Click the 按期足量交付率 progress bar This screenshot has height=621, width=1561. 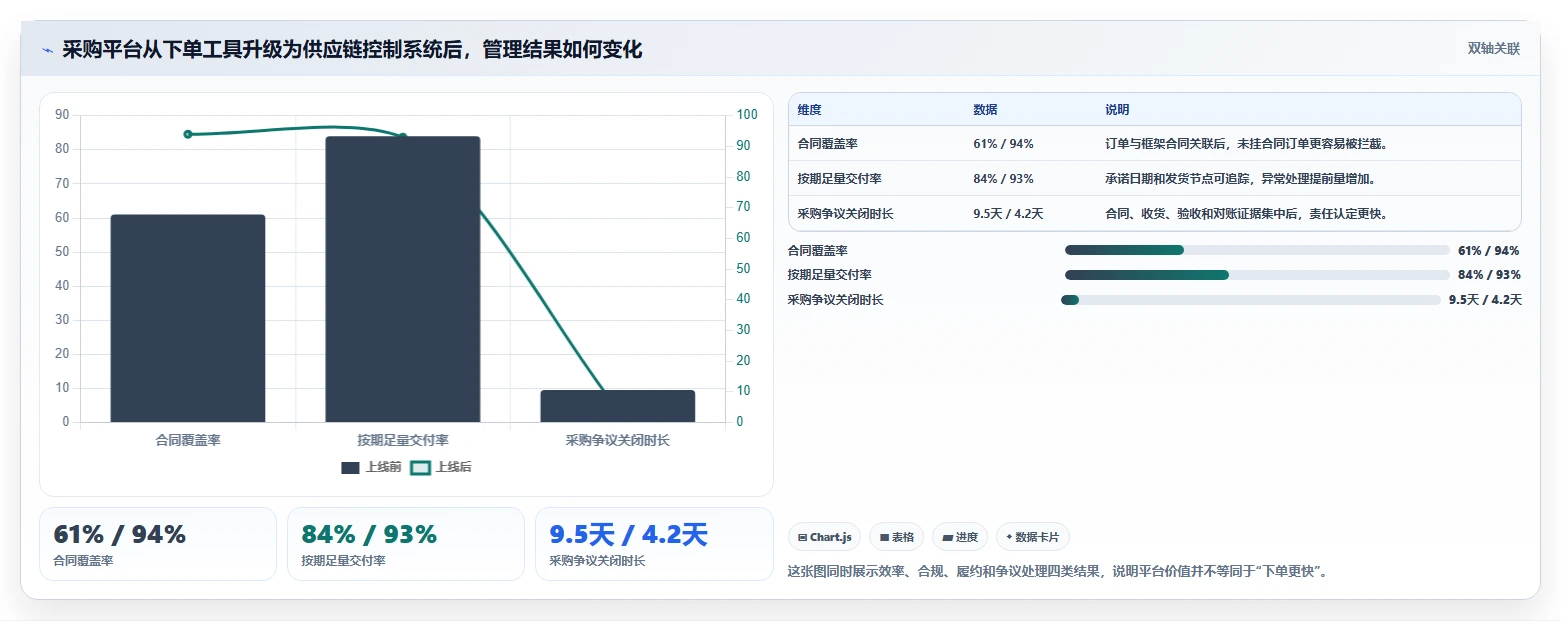coord(1257,275)
